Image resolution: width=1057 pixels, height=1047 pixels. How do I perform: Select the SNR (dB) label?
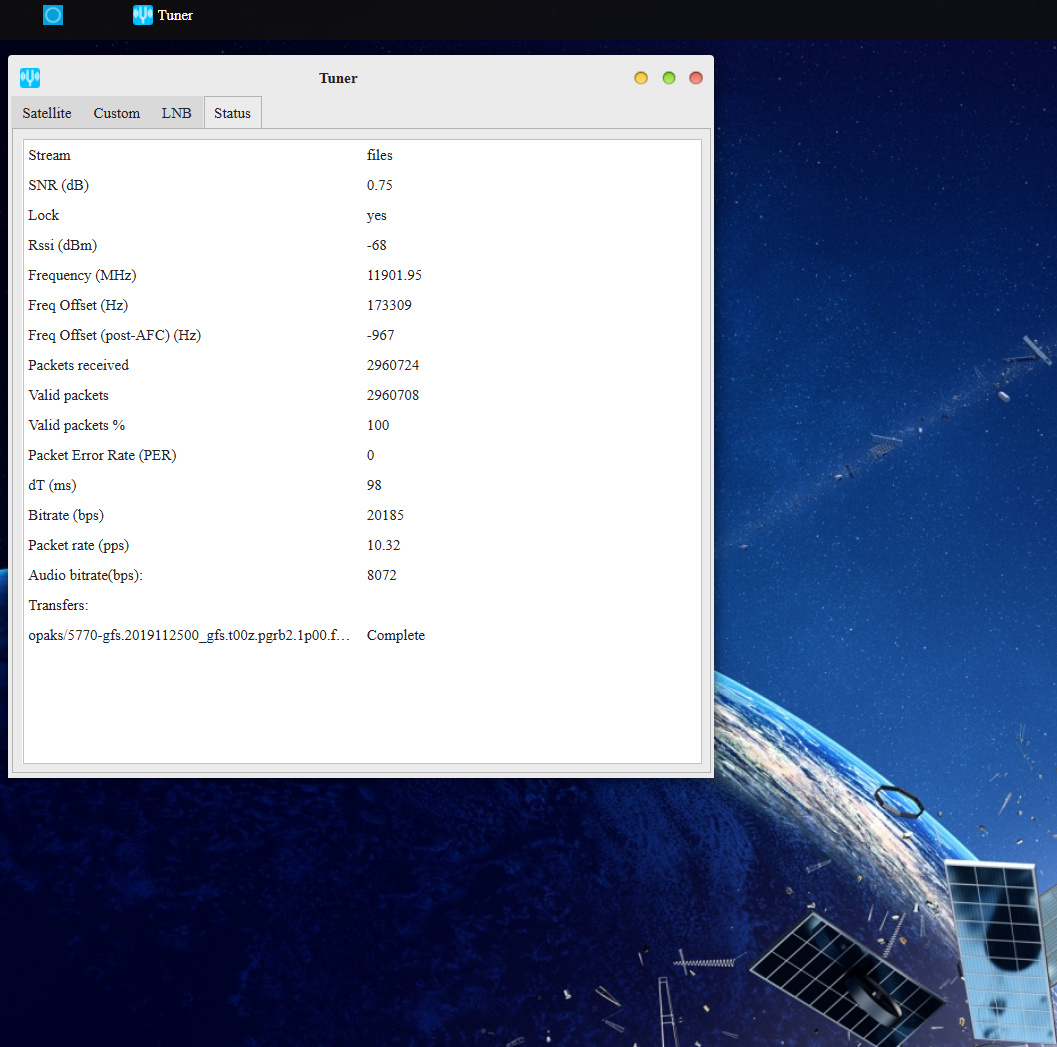59,185
